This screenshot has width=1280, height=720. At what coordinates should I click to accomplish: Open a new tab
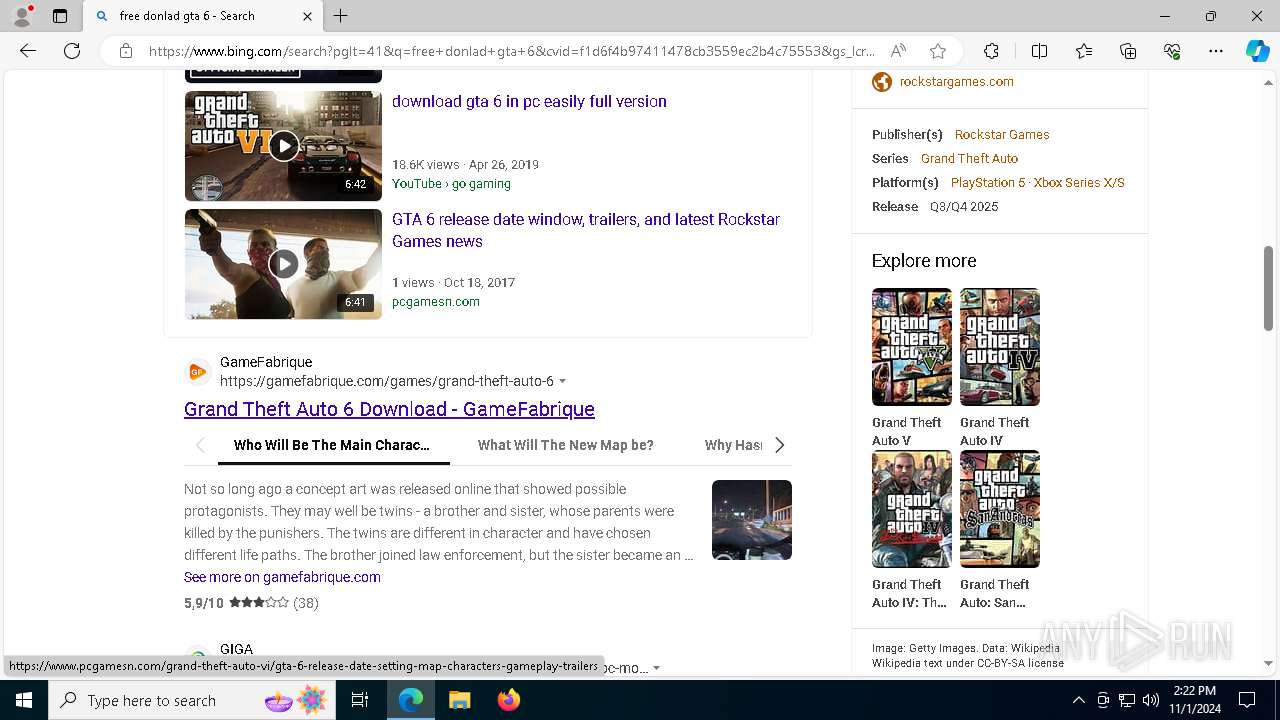[x=341, y=16]
